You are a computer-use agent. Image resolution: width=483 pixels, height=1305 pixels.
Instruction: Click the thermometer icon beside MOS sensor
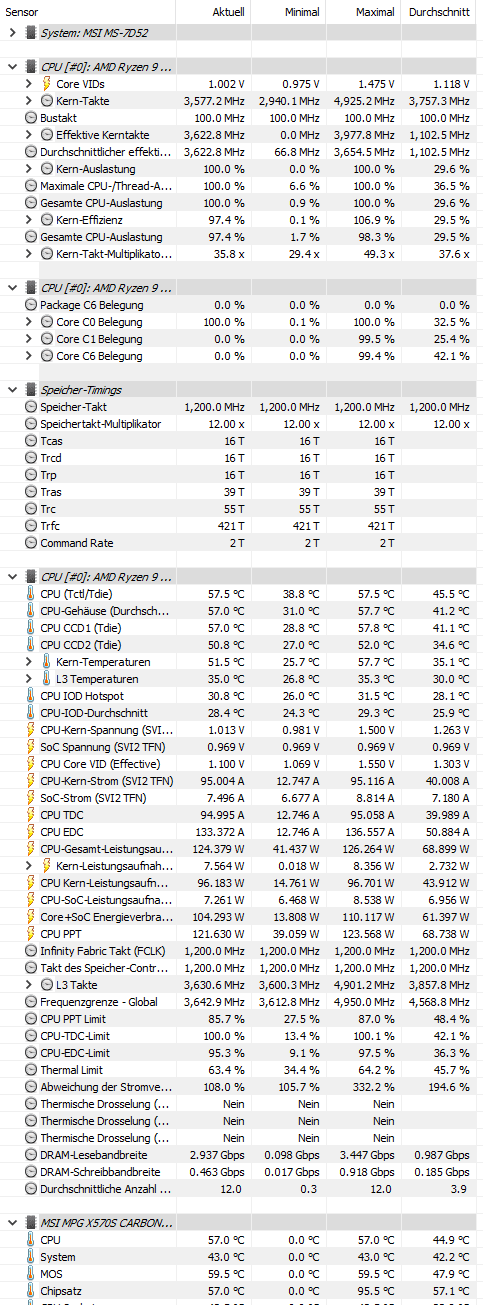coord(30,1274)
